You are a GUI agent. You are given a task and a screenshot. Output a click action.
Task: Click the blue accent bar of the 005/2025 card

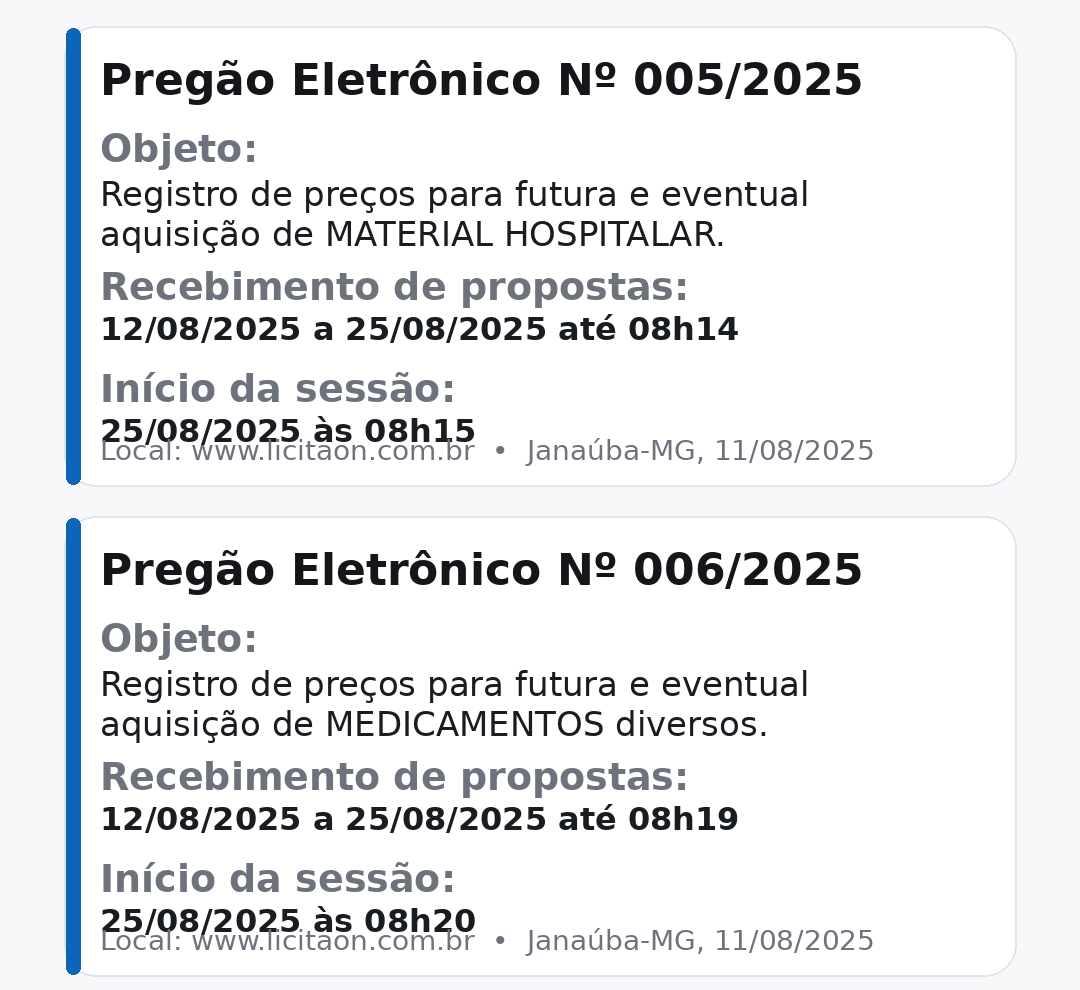point(73,257)
